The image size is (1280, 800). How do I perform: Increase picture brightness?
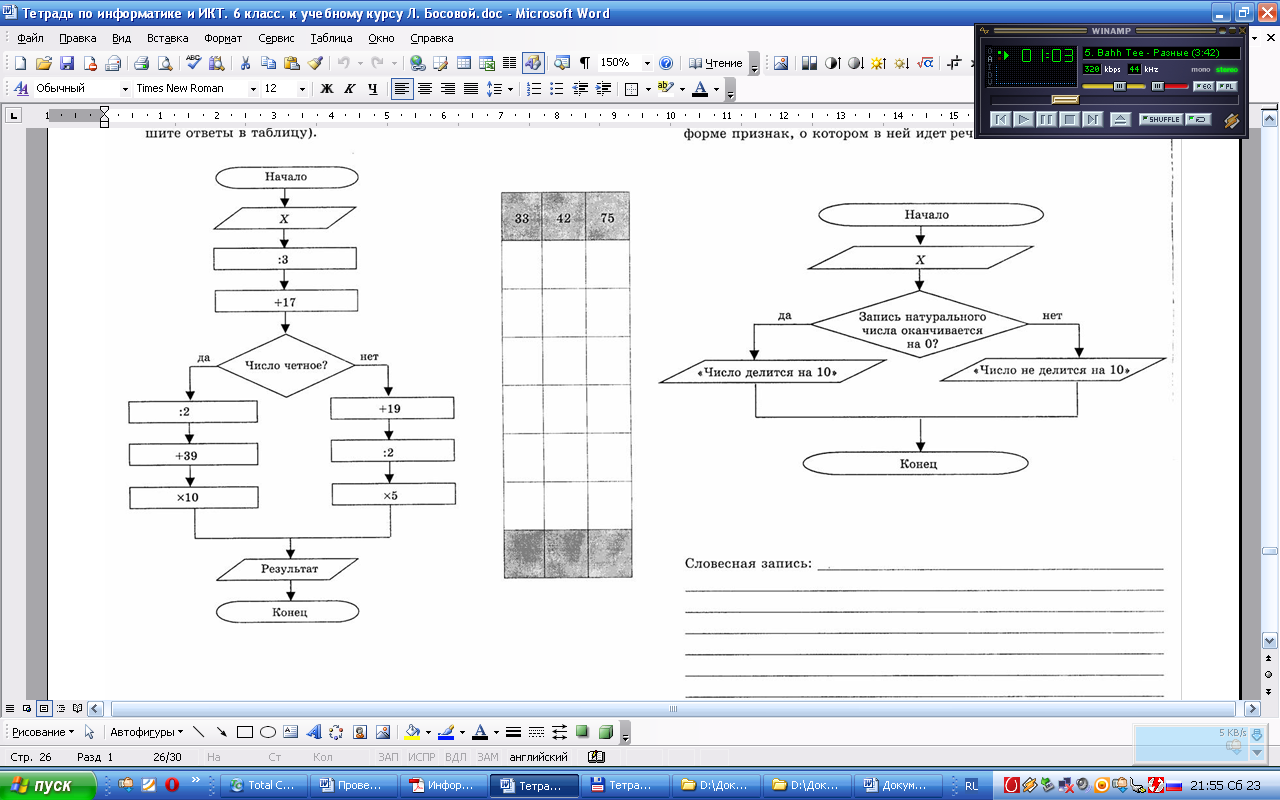(x=879, y=63)
